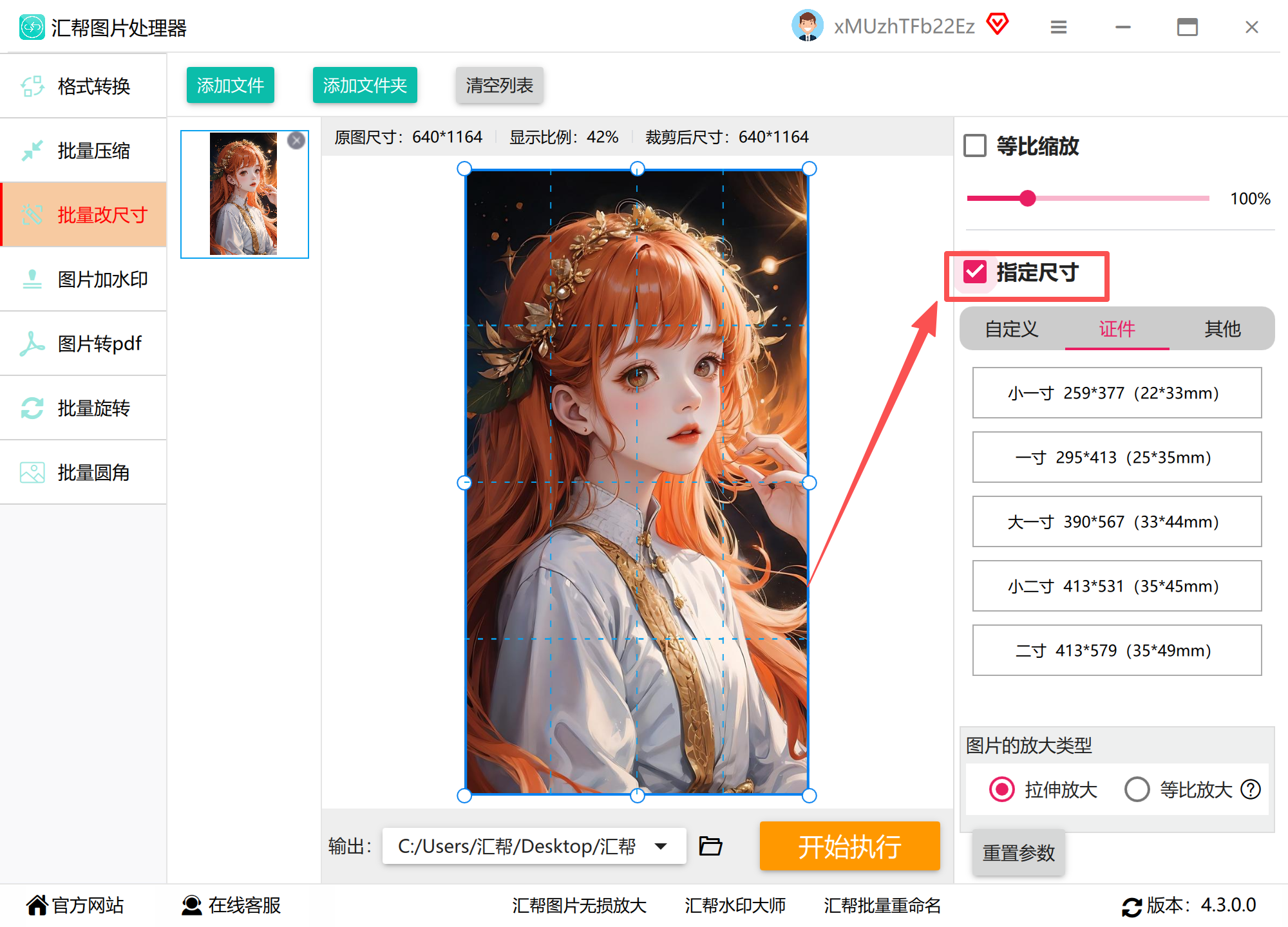
Task: Click the scale percentage slider handle
Action: pos(1028,198)
